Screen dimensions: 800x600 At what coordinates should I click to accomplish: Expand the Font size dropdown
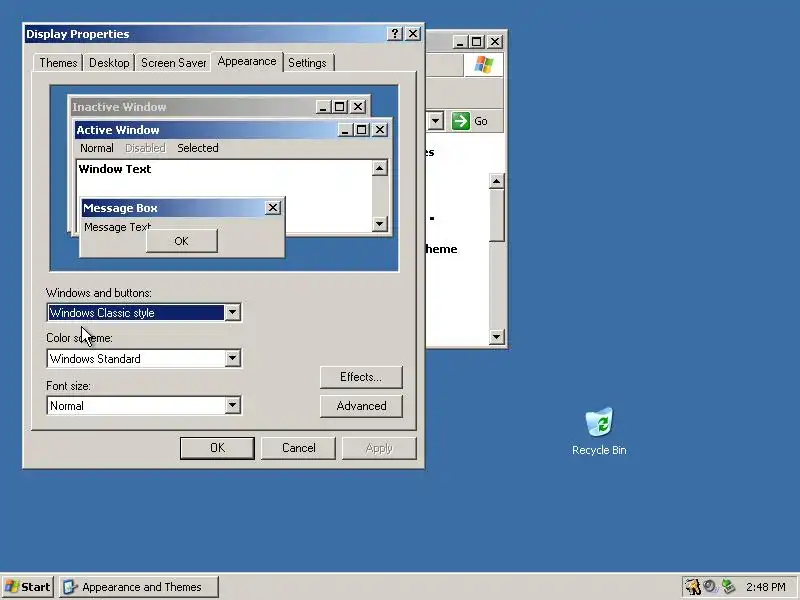pos(232,406)
